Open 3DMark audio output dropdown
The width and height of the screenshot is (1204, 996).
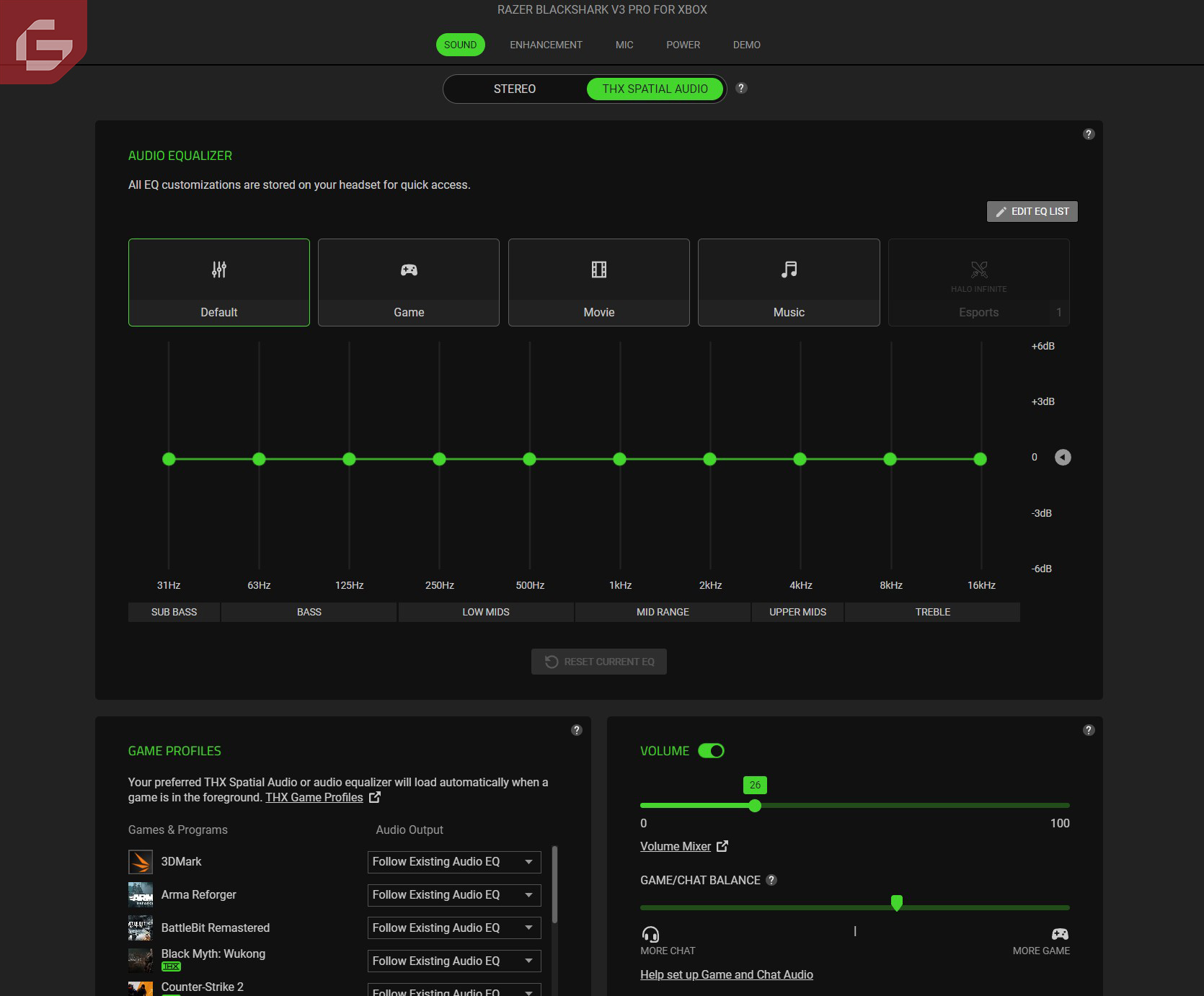(x=454, y=862)
